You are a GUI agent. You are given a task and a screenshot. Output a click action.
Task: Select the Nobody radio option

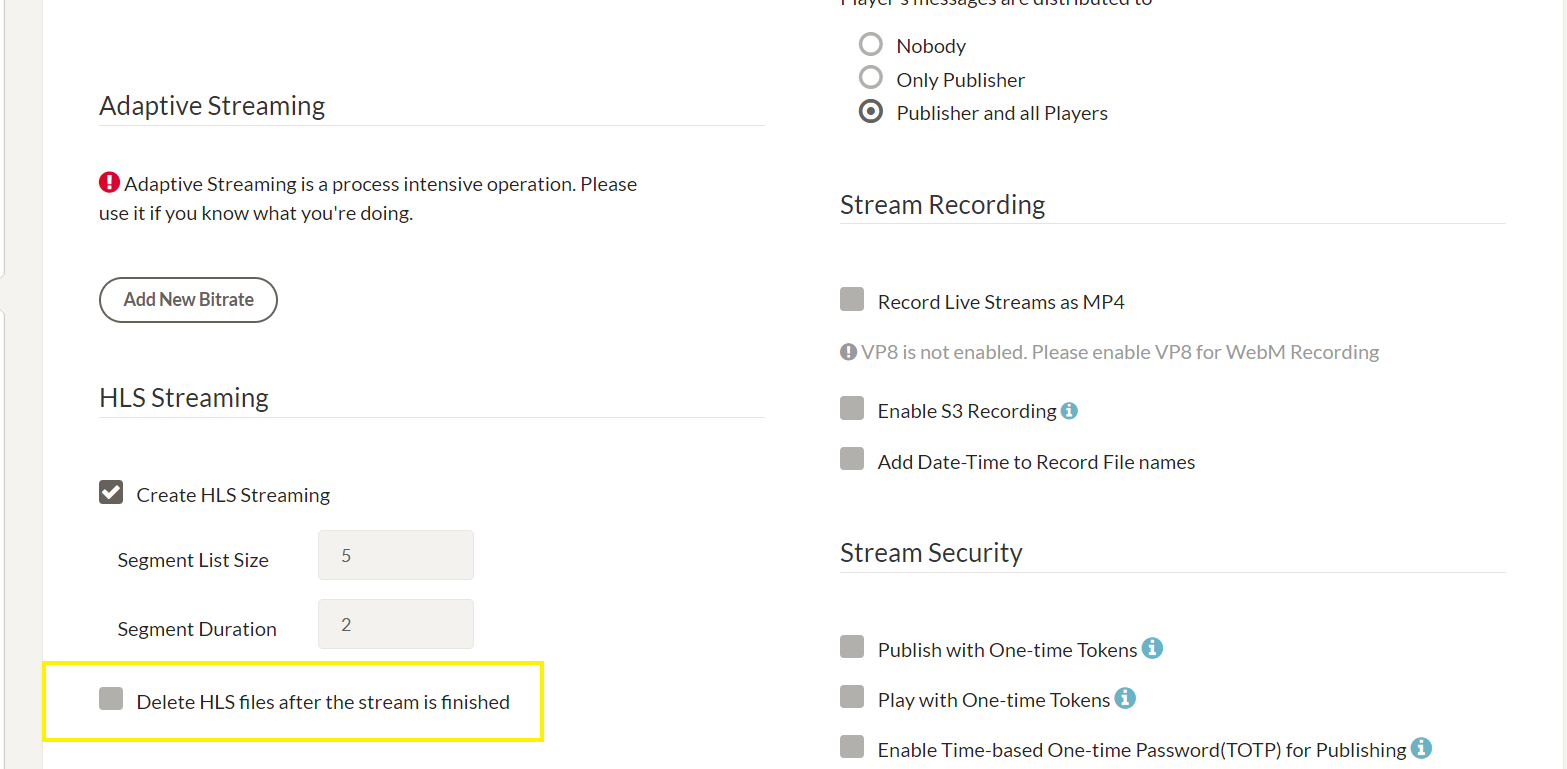click(871, 44)
